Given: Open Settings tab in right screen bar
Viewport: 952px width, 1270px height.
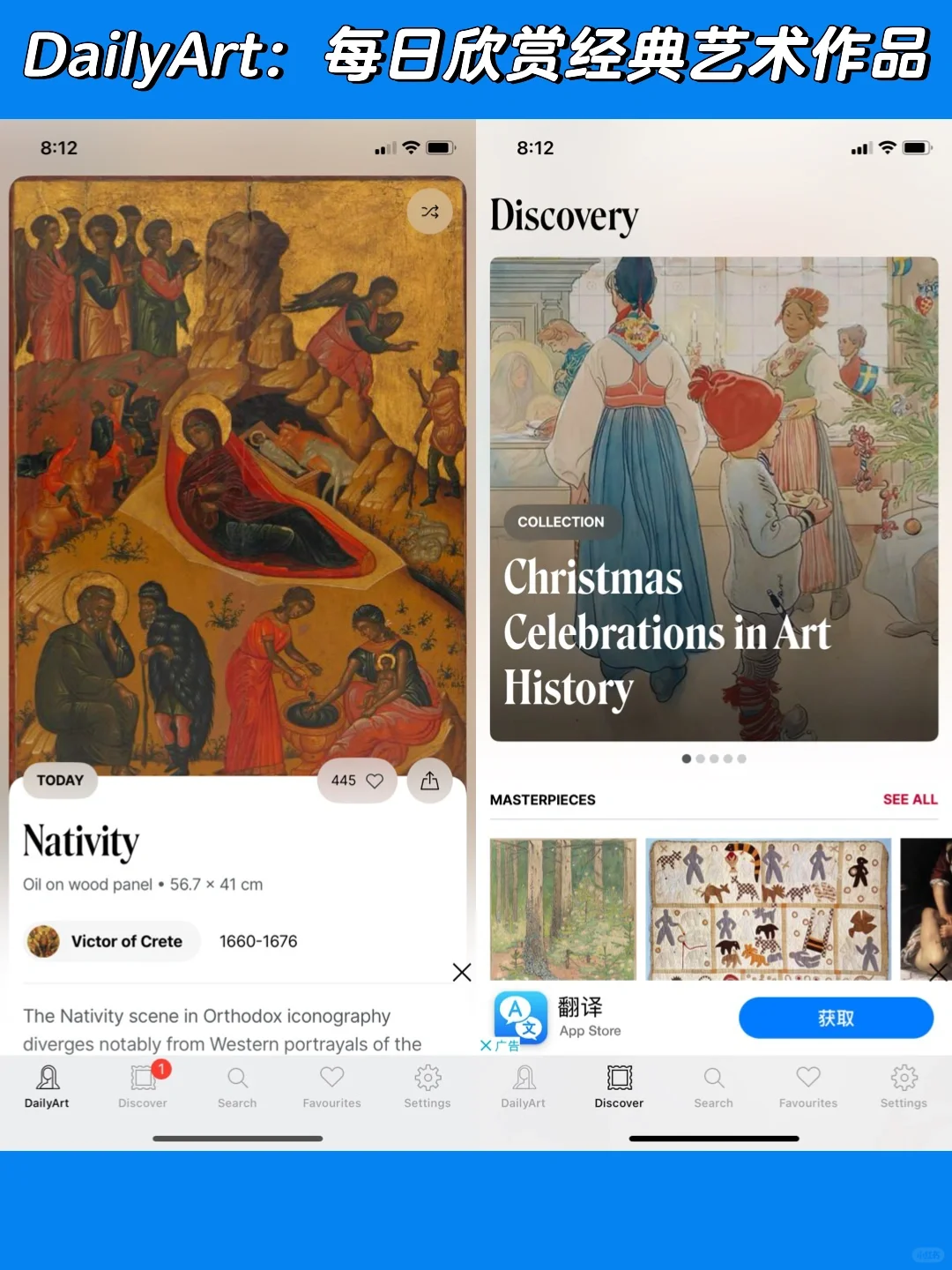Looking at the screenshot, I should click(x=904, y=1087).
